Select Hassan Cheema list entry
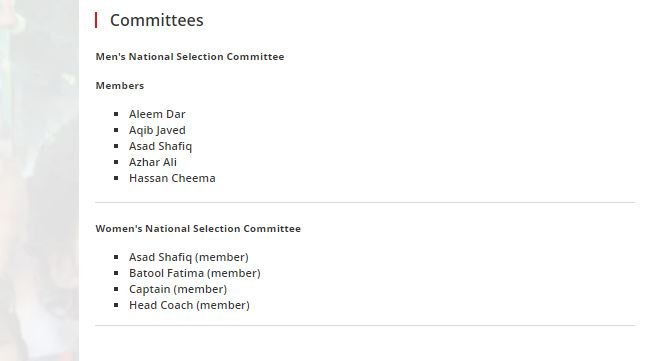Image resolution: width=654 pixels, height=361 pixels. 172,178
